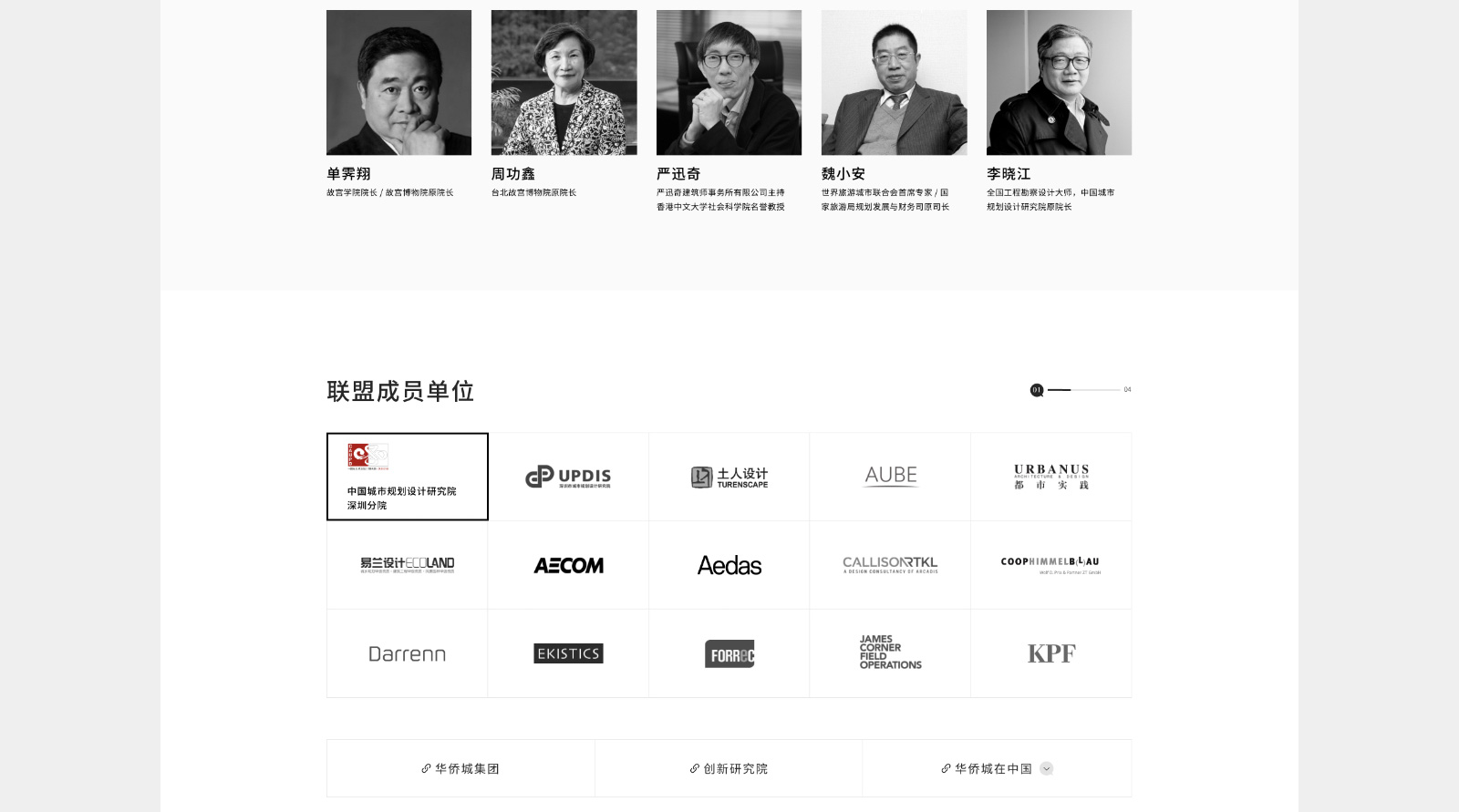This screenshot has width=1459, height=812.
Task: Open 李晓江 portrait photo
Action: tap(1059, 82)
